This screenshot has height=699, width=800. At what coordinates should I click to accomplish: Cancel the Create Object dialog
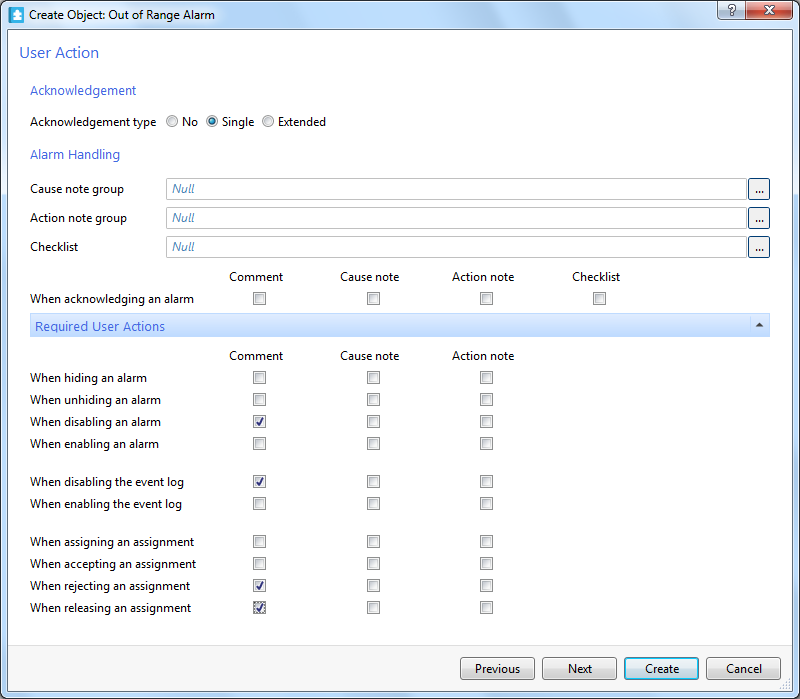pyautogui.click(x=743, y=669)
